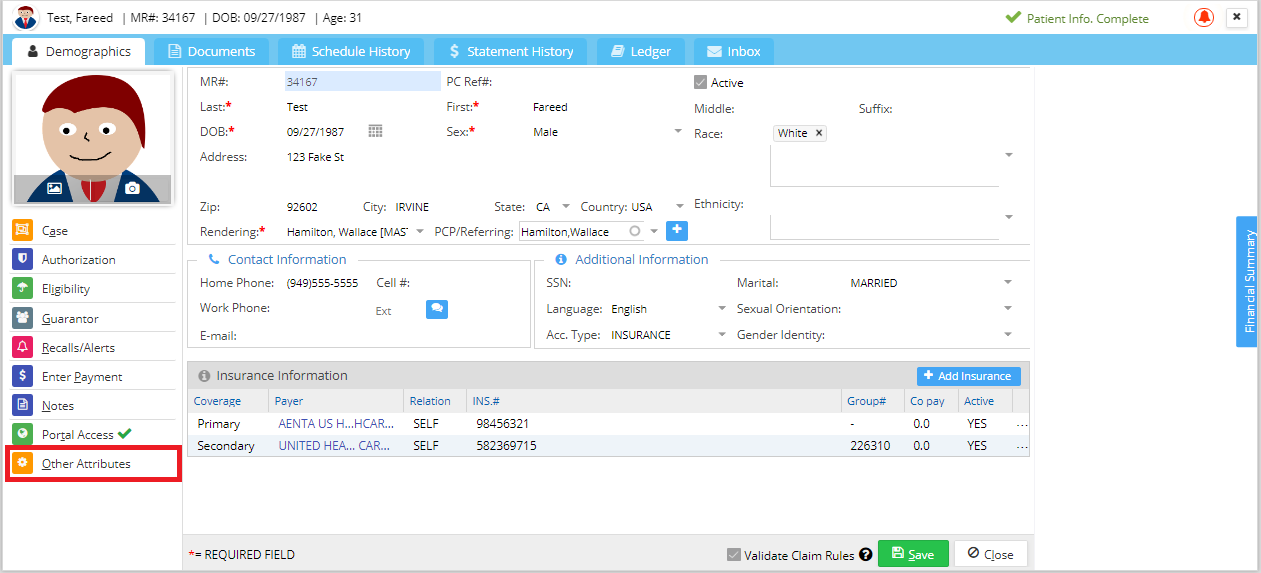Click the Validate Claim Rules help icon

pyautogui.click(x=865, y=555)
